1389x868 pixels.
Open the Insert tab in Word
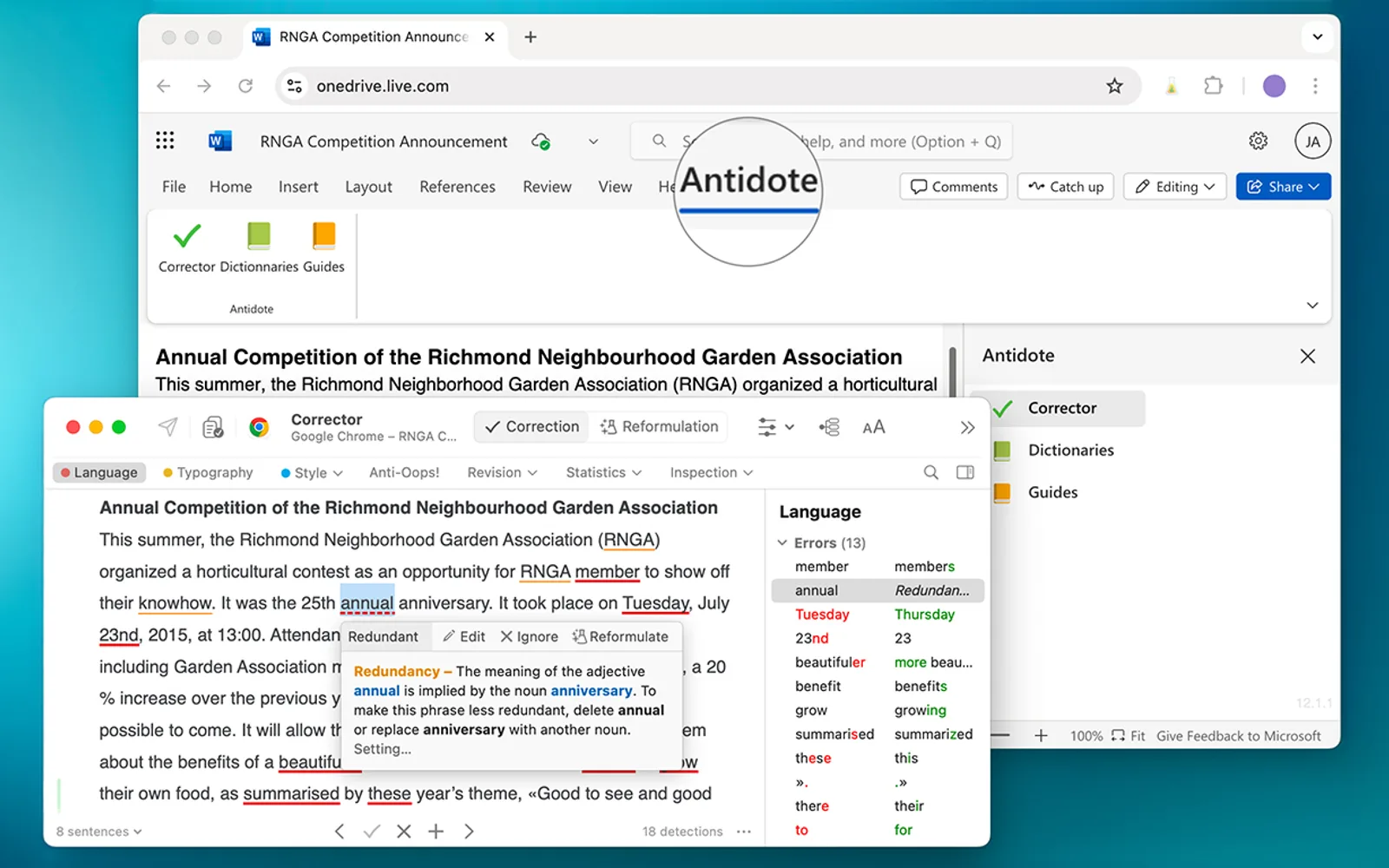tap(298, 187)
